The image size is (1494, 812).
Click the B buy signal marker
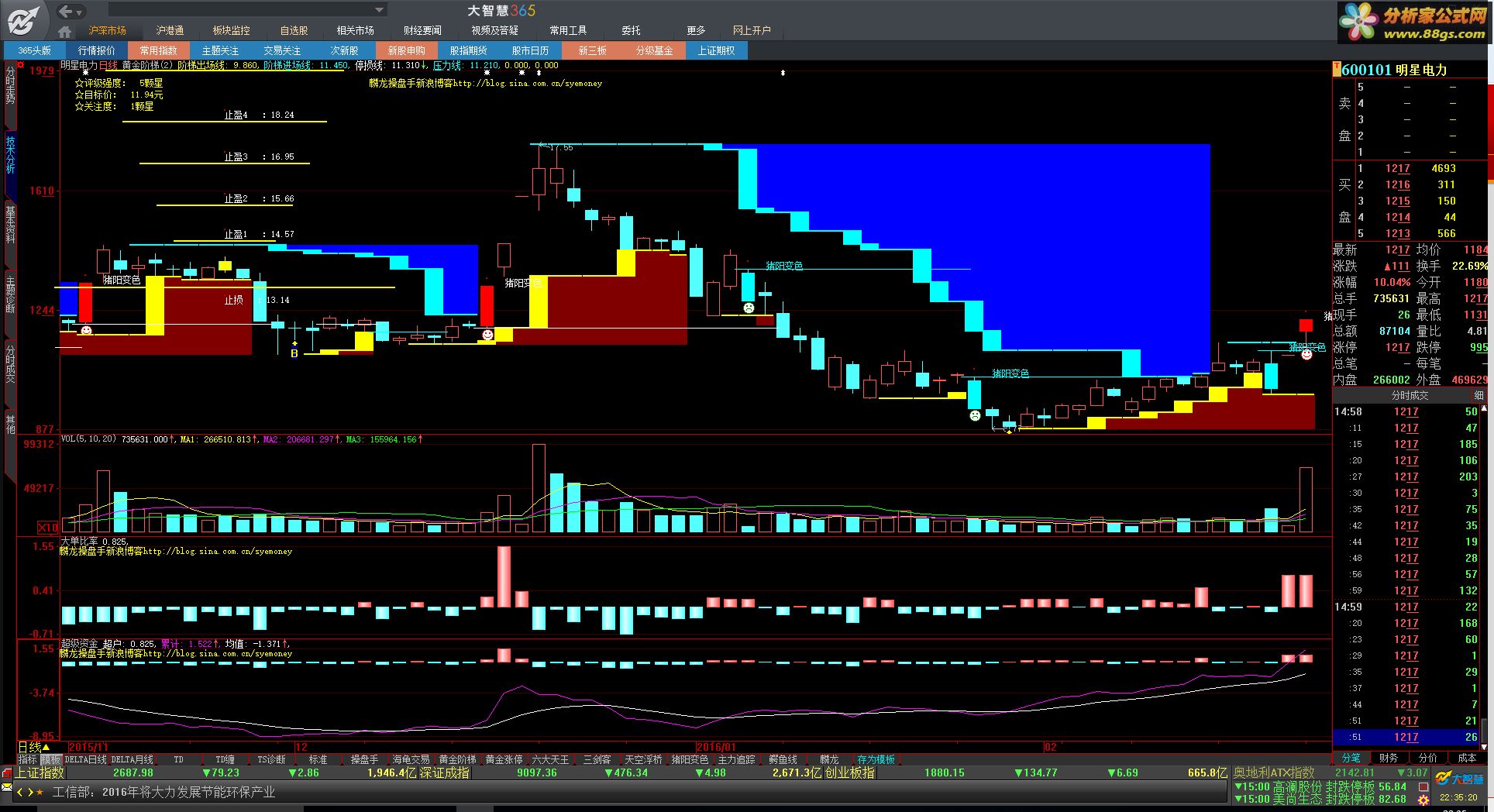(294, 353)
